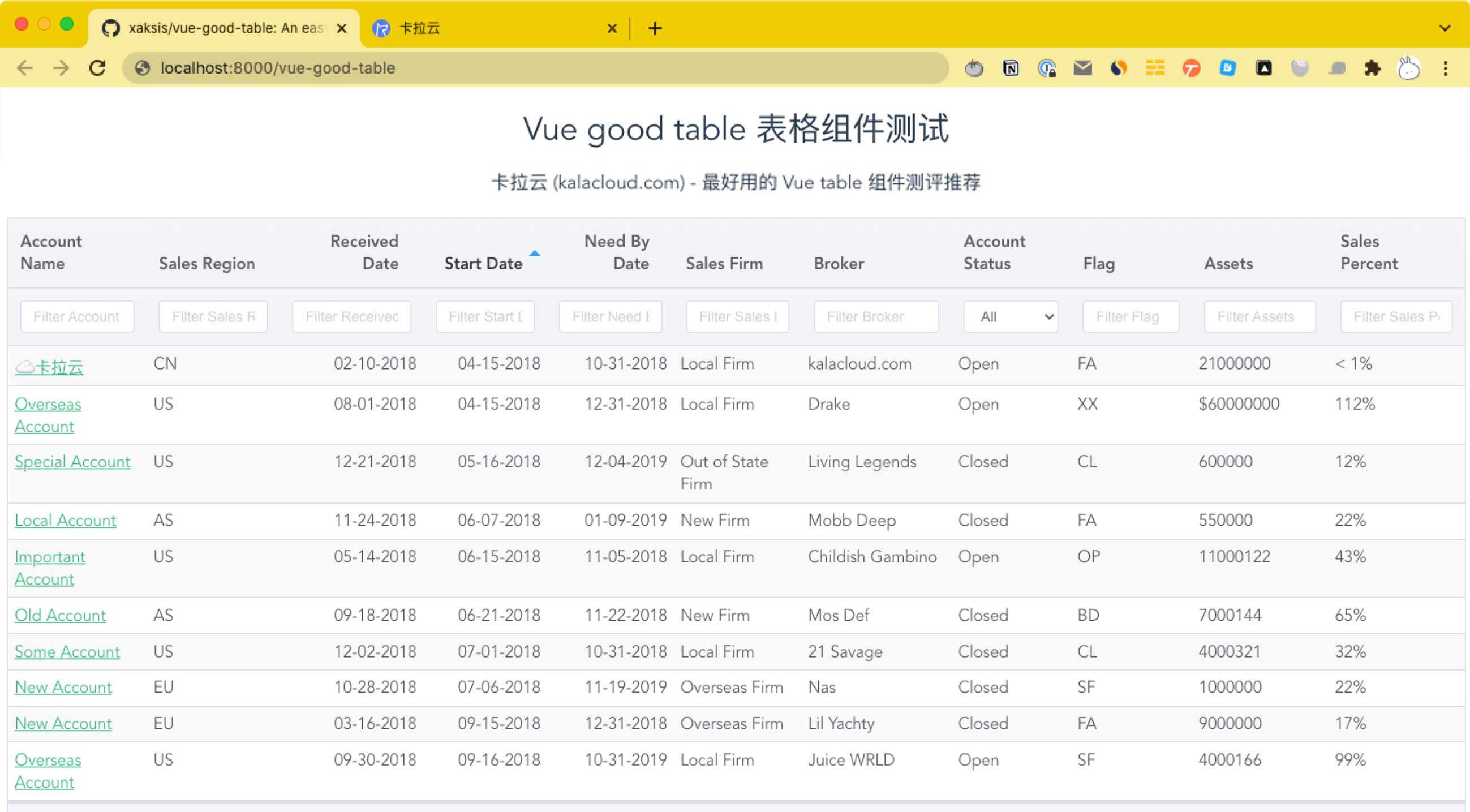The height and width of the screenshot is (812, 1470).
Task: Click the browser forward navigation arrow
Action: (62, 68)
